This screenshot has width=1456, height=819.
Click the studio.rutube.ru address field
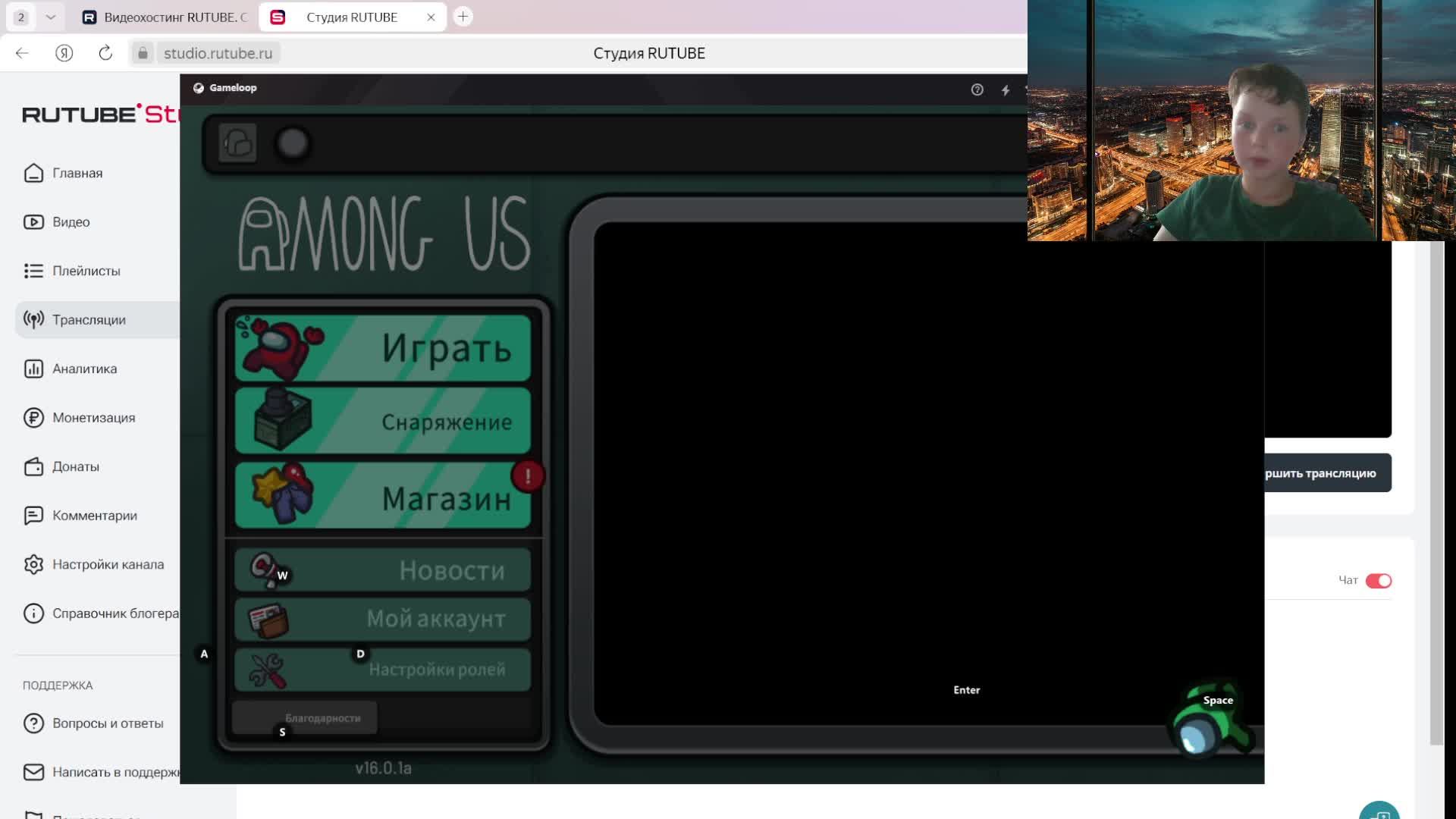click(x=218, y=53)
